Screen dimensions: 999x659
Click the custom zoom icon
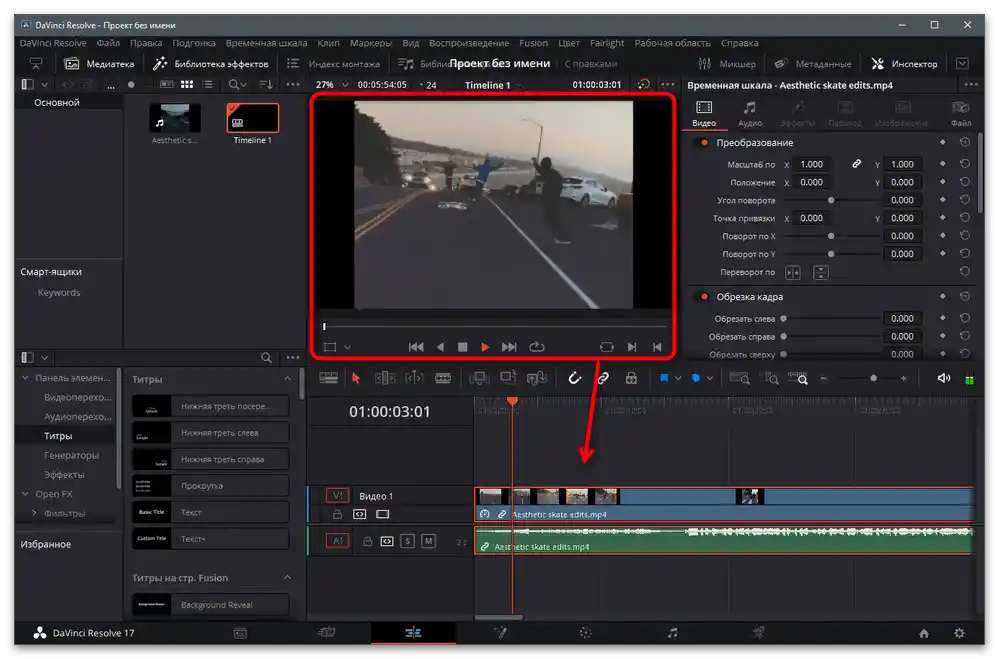click(x=798, y=379)
